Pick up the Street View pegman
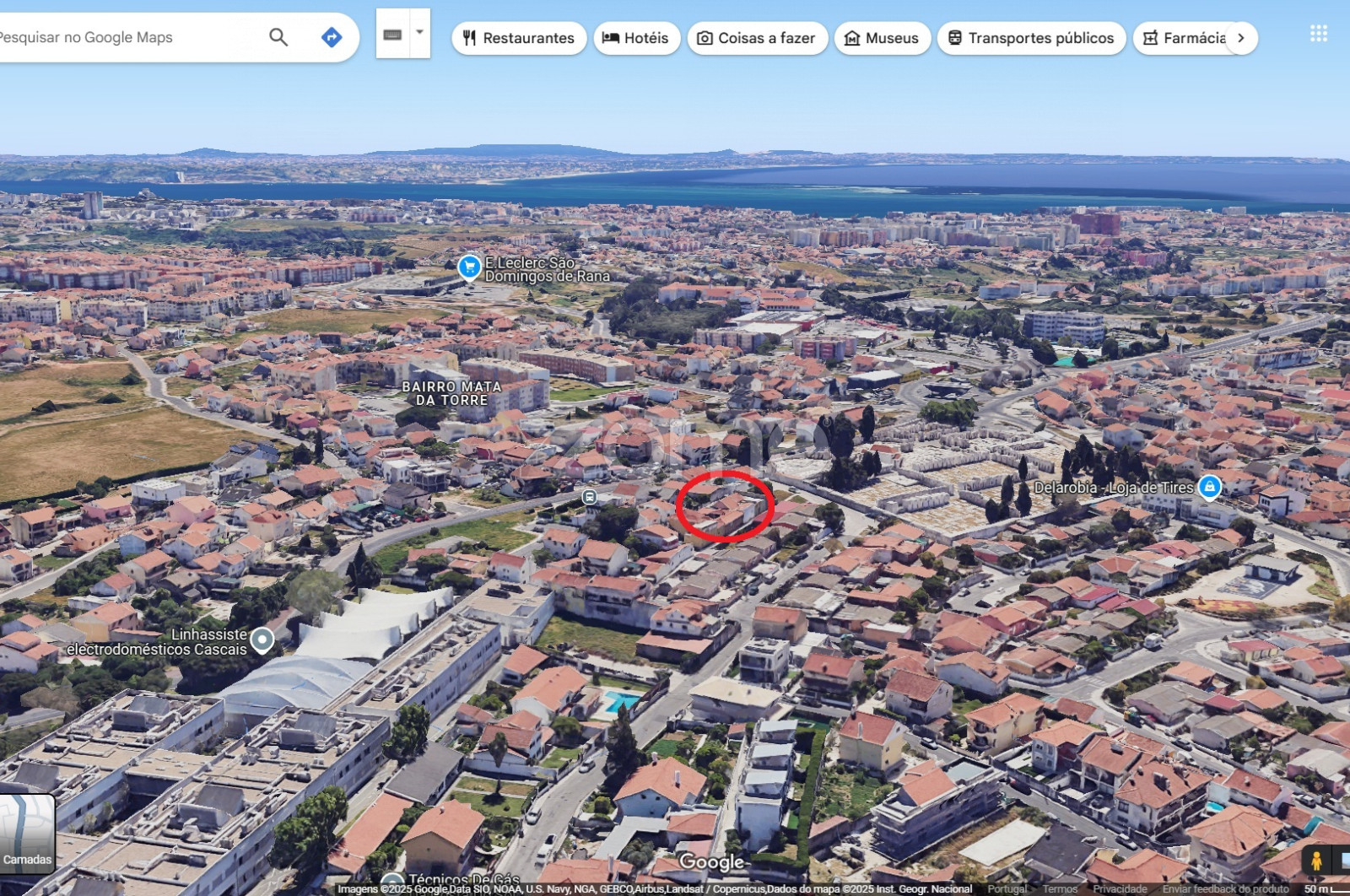The height and width of the screenshot is (896, 1350). [x=1315, y=861]
